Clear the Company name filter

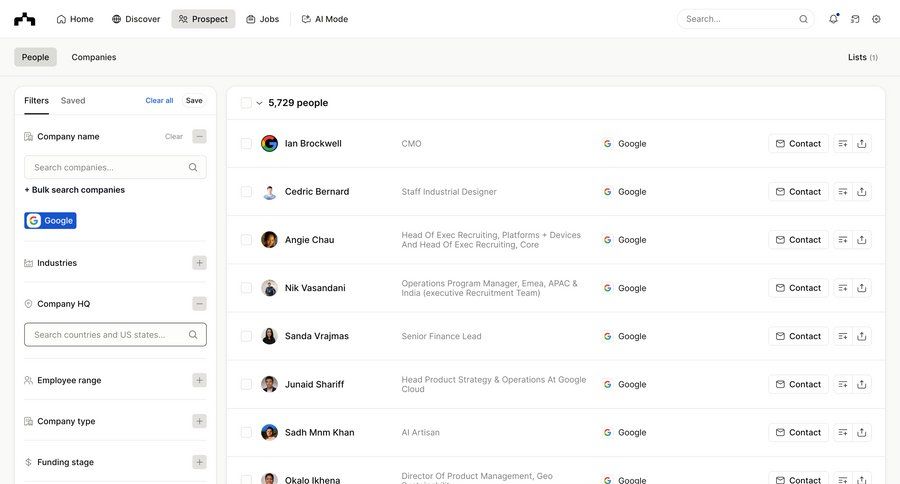pos(174,137)
